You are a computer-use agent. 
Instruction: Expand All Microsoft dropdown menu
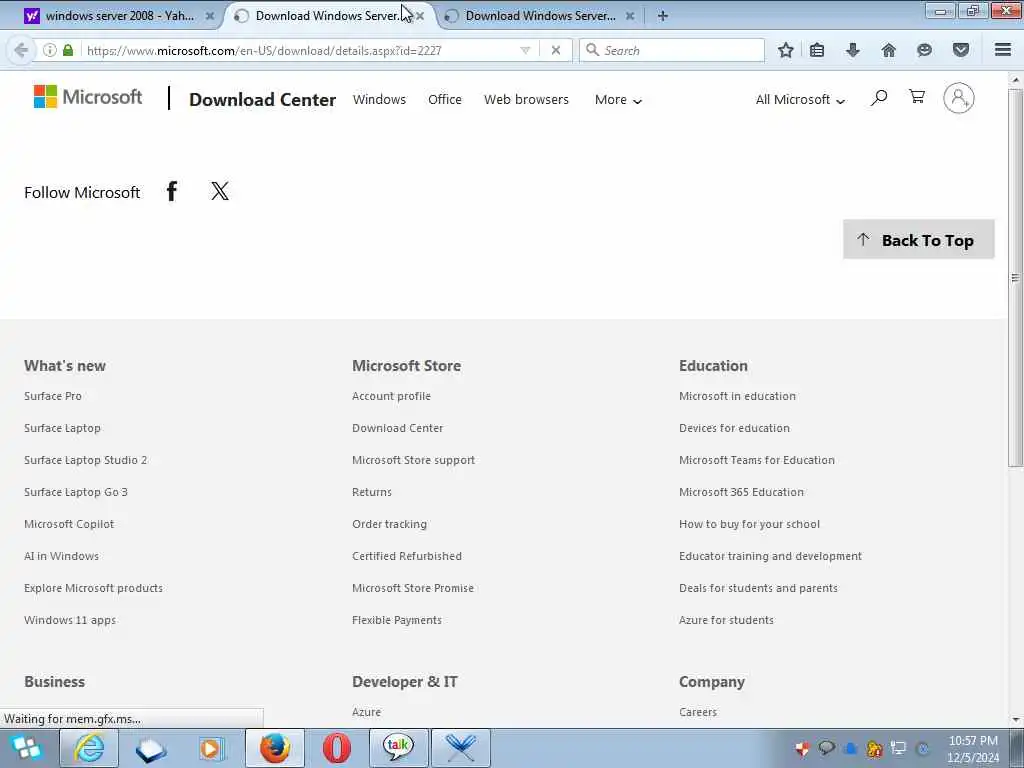click(x=800, y=100)
